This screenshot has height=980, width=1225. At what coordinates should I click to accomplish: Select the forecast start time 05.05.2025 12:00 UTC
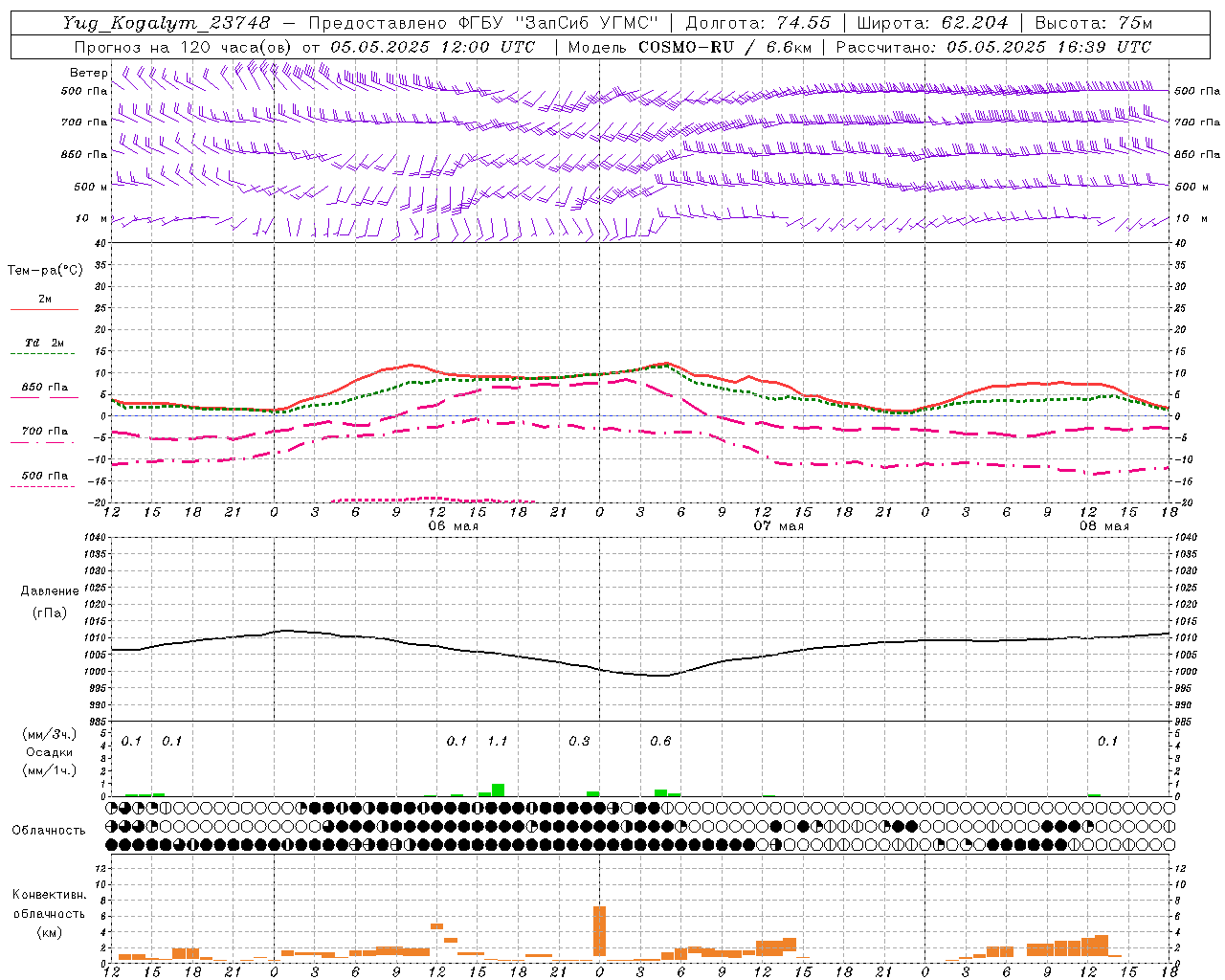[433, 47]
